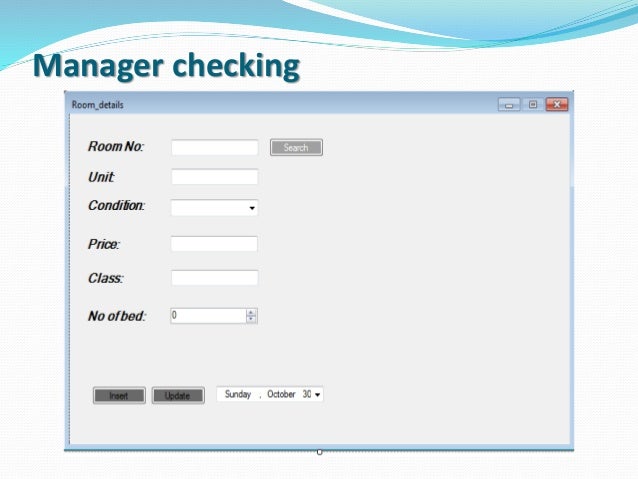Viewport: 638px width, 479px height.
Task: Select the month October in date picker
Action: [281, 394]
